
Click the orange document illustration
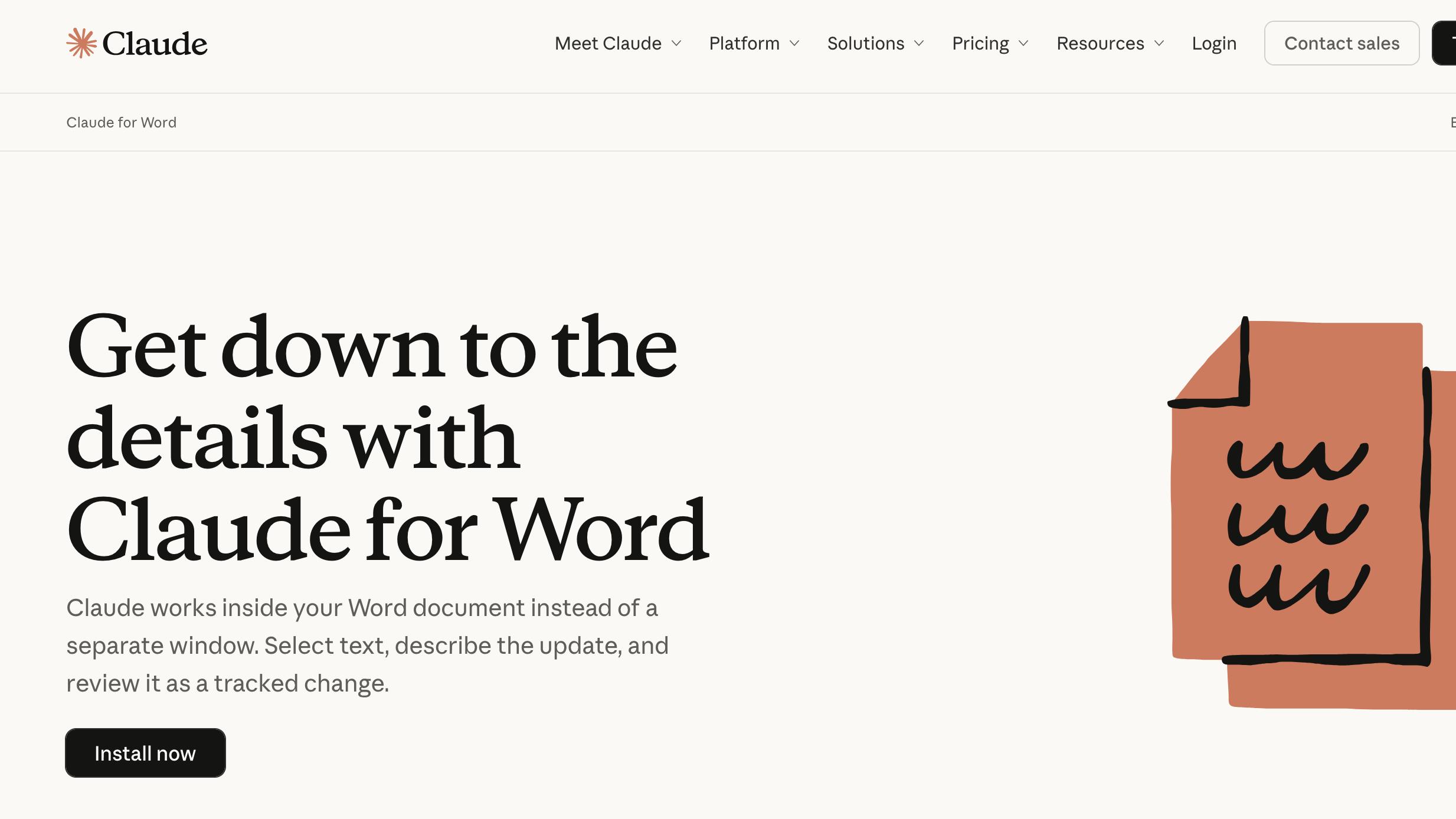1311,512
